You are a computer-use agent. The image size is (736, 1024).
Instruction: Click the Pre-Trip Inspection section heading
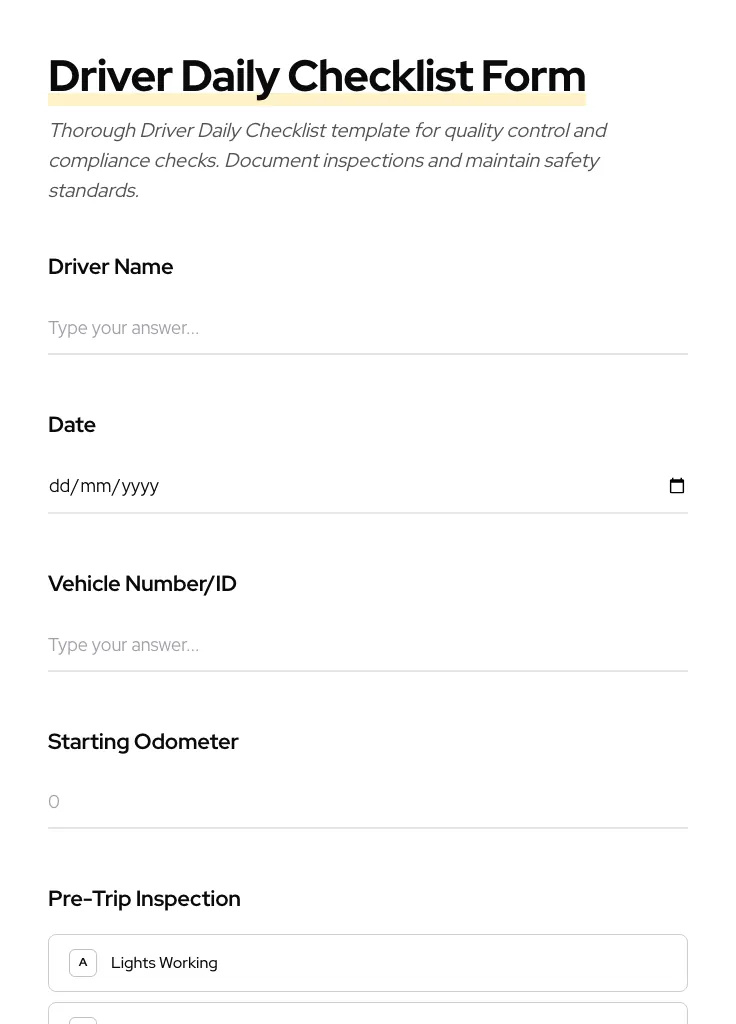(x=144, y=898)
